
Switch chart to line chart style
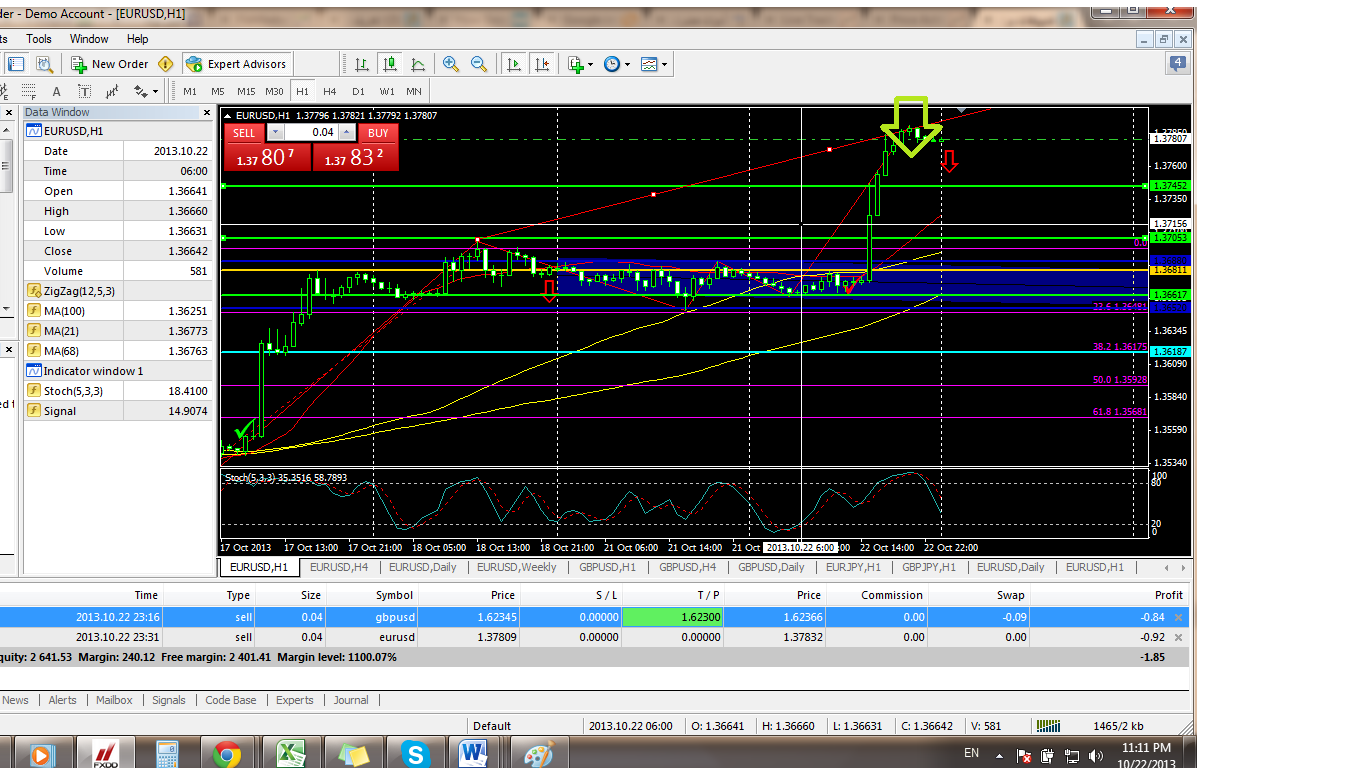[418, 64]
